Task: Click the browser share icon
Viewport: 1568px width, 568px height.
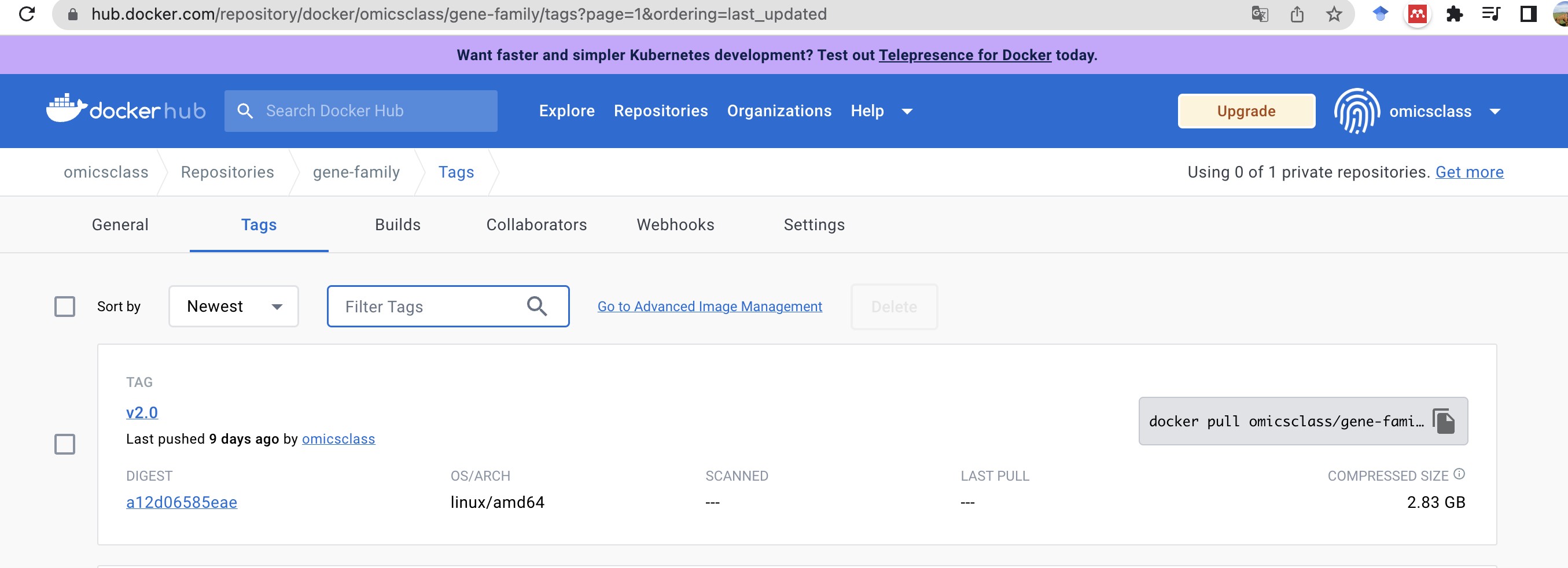Action: tap(1297, 13)
